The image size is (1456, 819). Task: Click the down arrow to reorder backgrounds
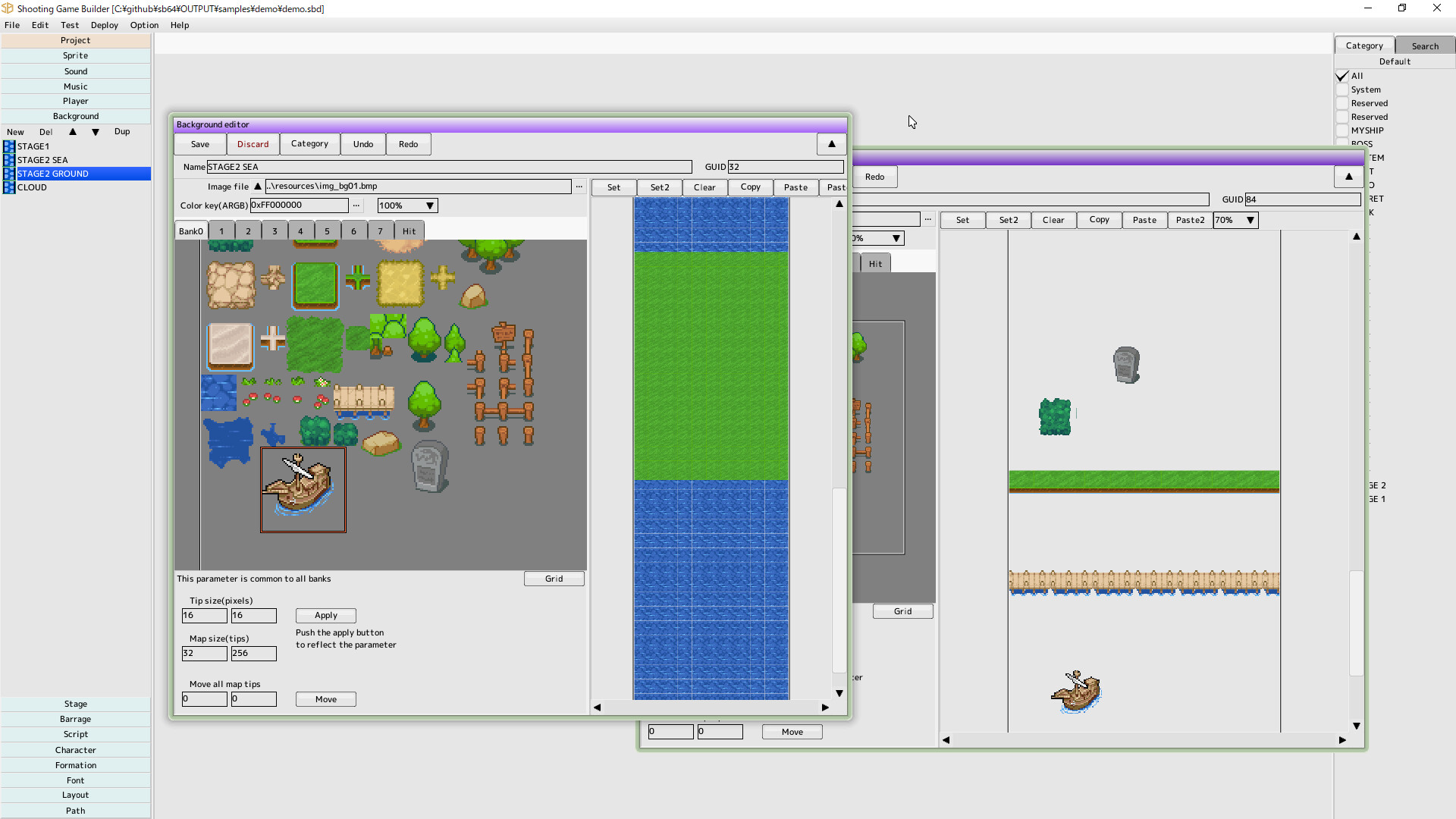click(x=95, y=131)
